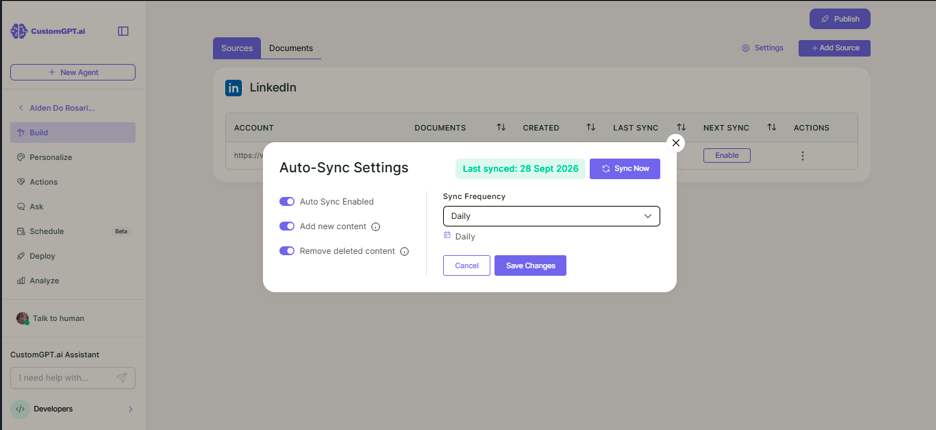936x430 pixels.
Task: Click the Talk to human avatar
Action: click(x=23, y=318)
